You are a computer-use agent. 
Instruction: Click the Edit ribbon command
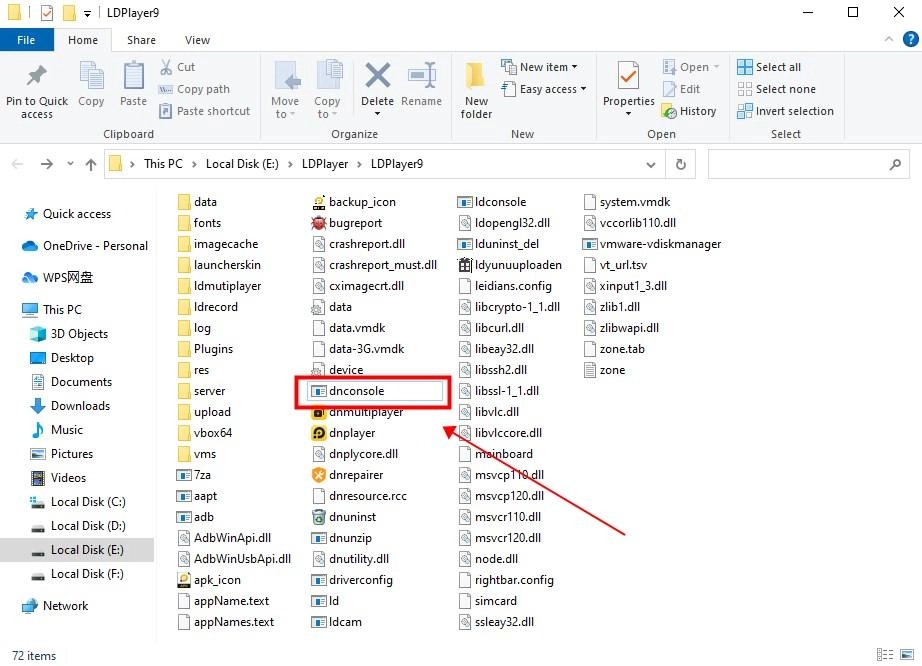click(x=681, y=89)
